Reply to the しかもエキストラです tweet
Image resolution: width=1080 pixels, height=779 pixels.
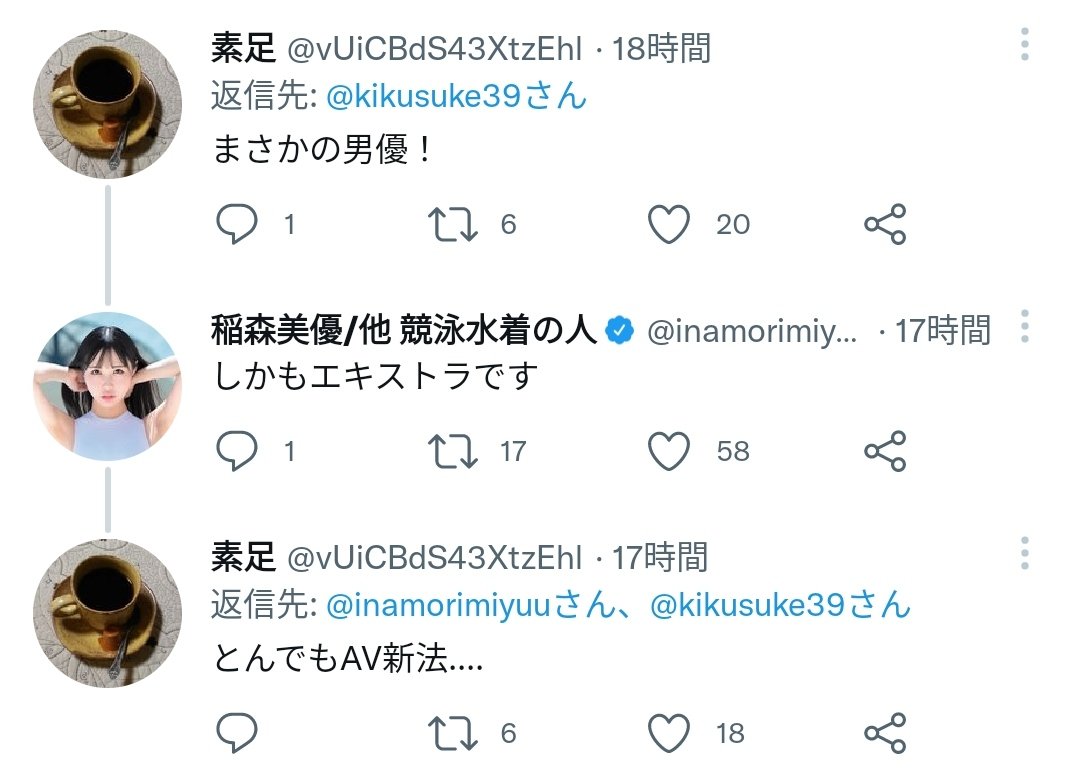click(237, 452)
